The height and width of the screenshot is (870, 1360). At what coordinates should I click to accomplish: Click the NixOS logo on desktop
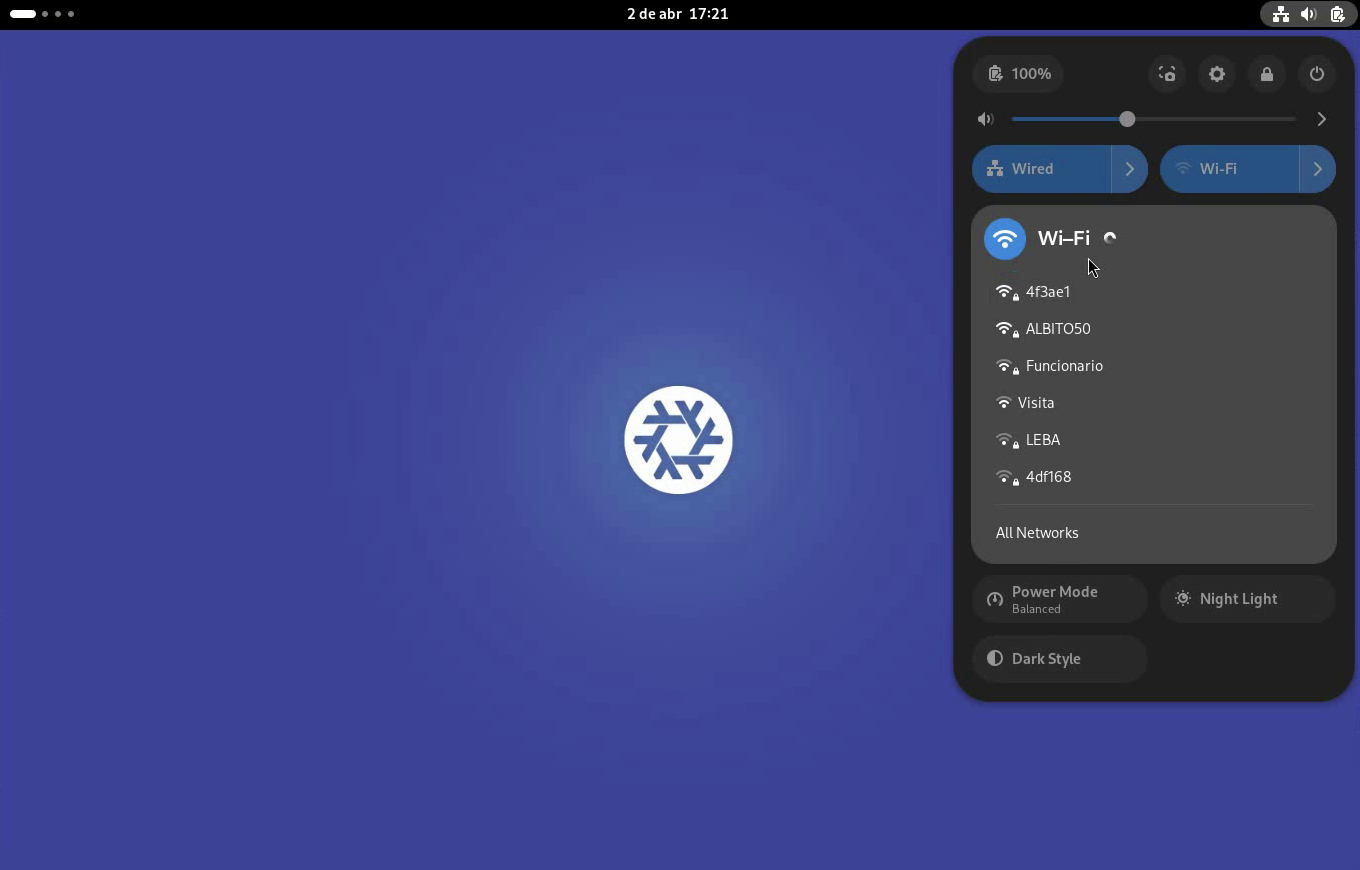(678, 440)
